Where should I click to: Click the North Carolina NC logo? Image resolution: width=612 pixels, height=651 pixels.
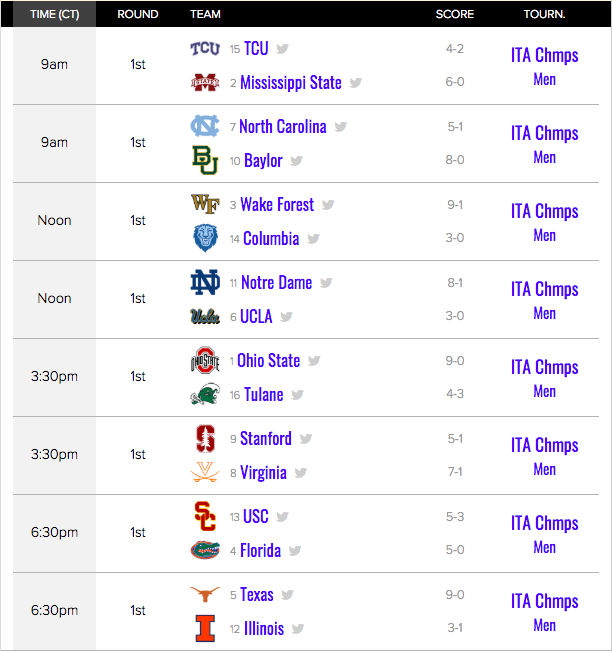(x=205, y=126)
